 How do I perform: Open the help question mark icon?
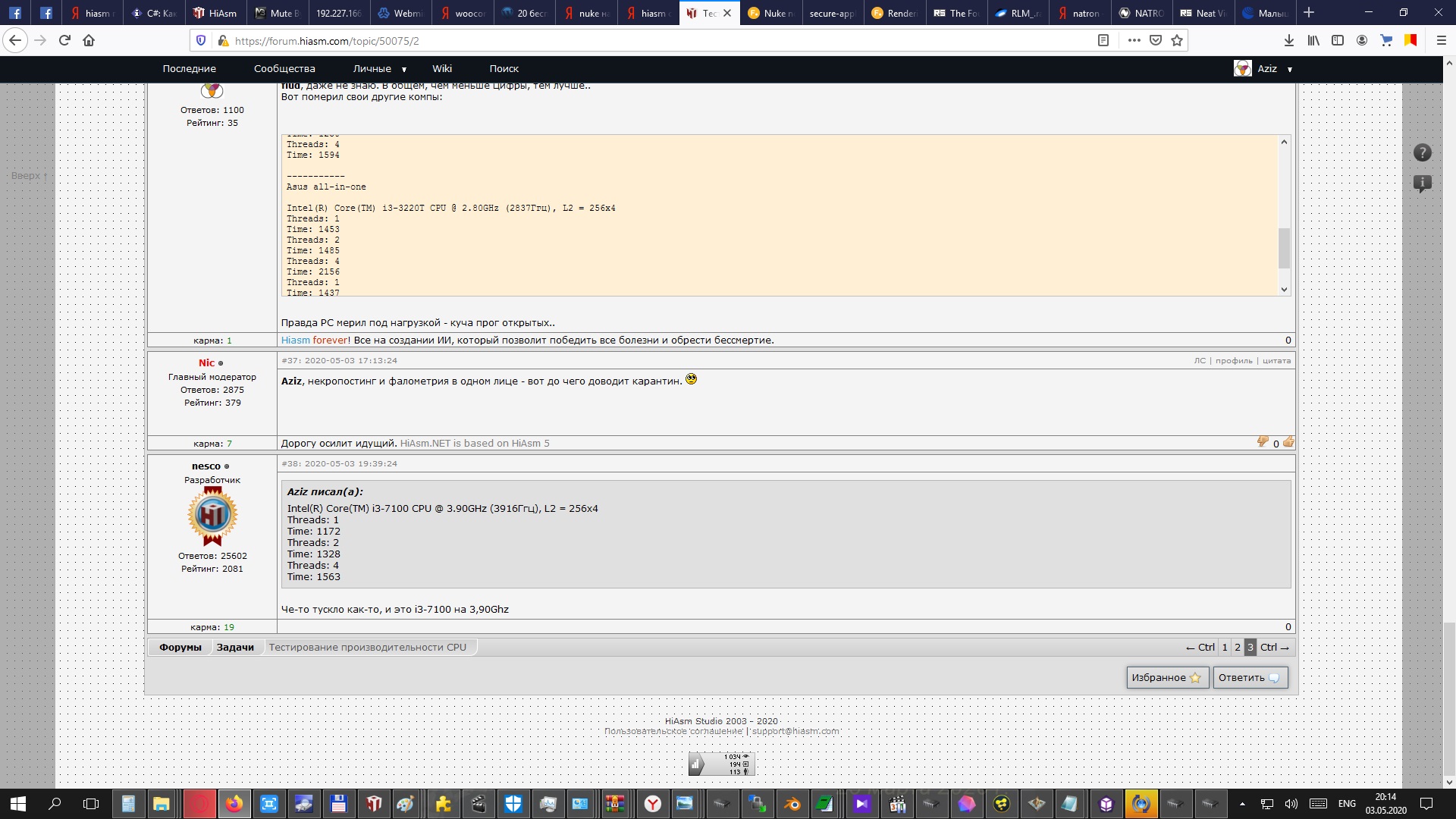coord(1422,153)
